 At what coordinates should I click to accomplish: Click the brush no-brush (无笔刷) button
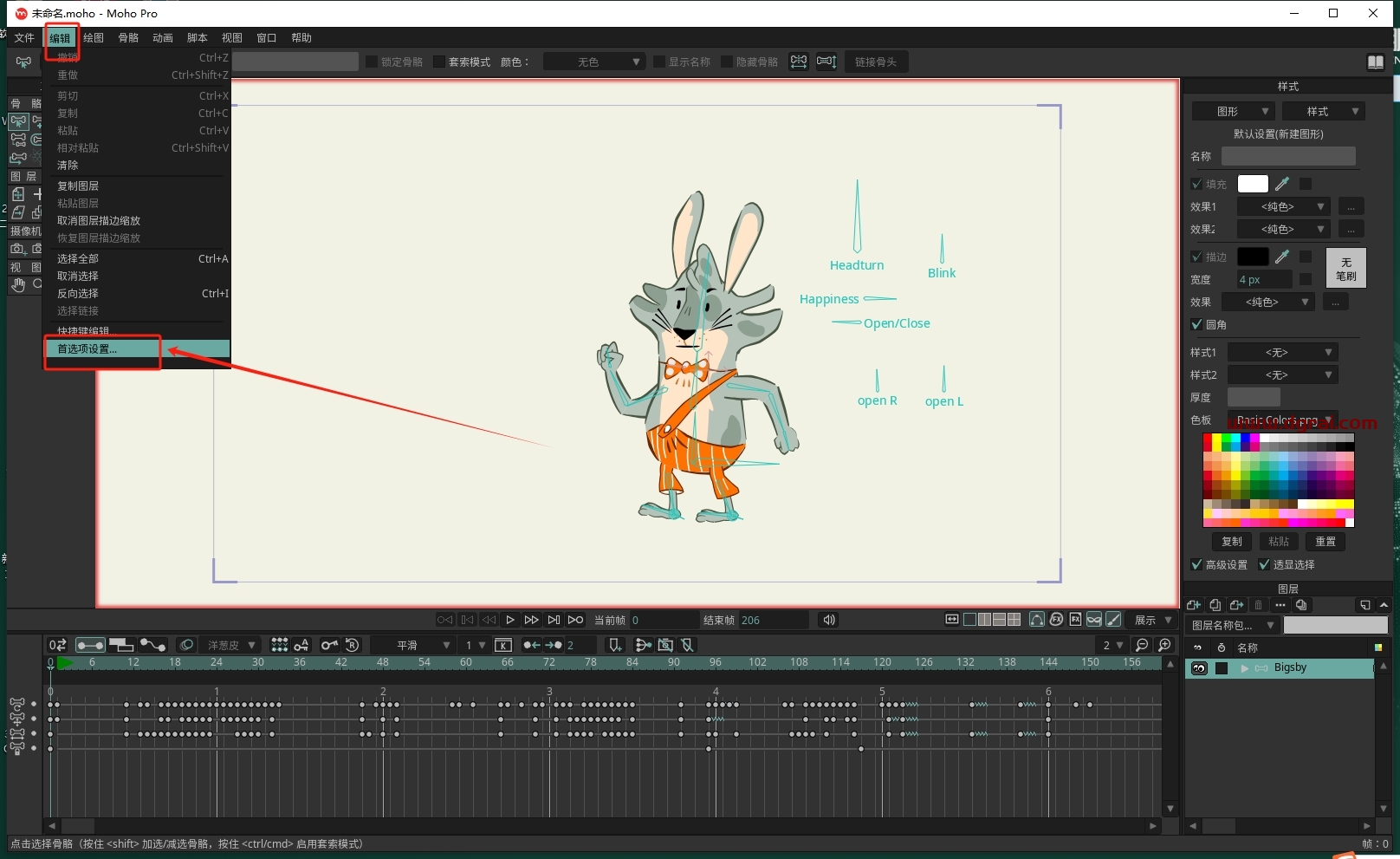pyautogui.click(x=1345, y=269)
